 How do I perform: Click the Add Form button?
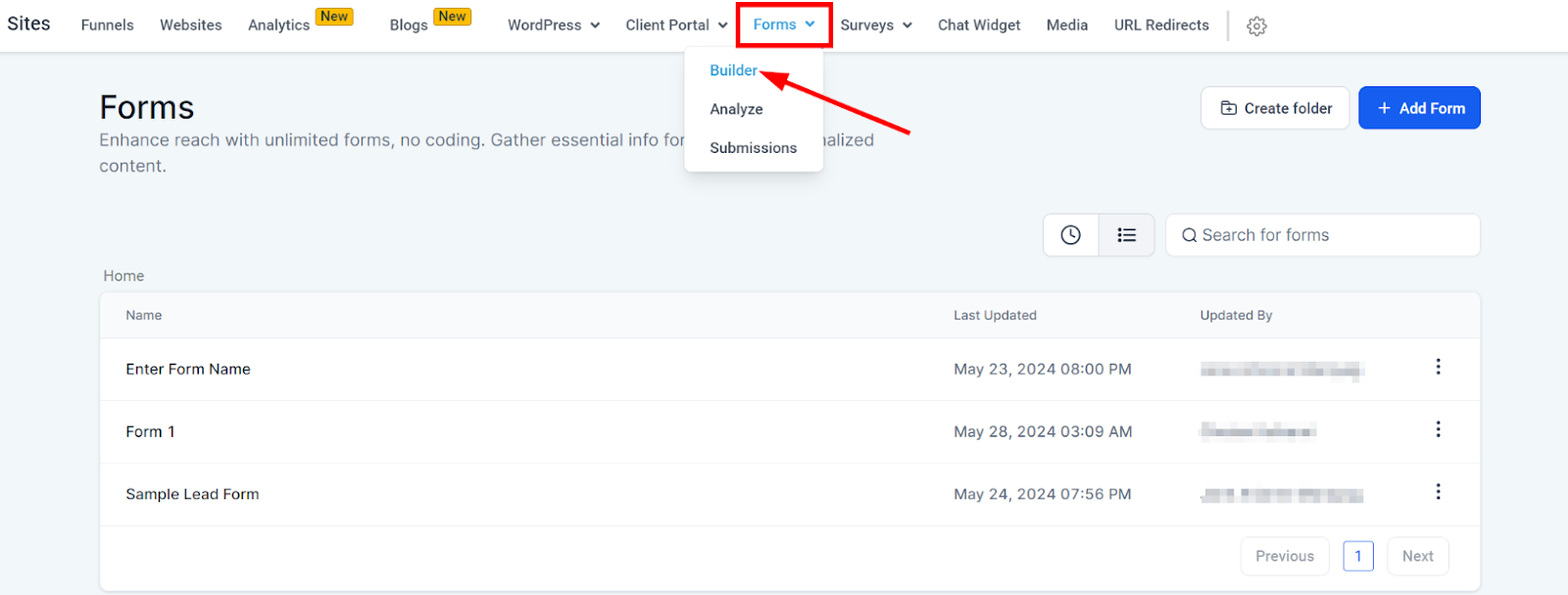1419,108
